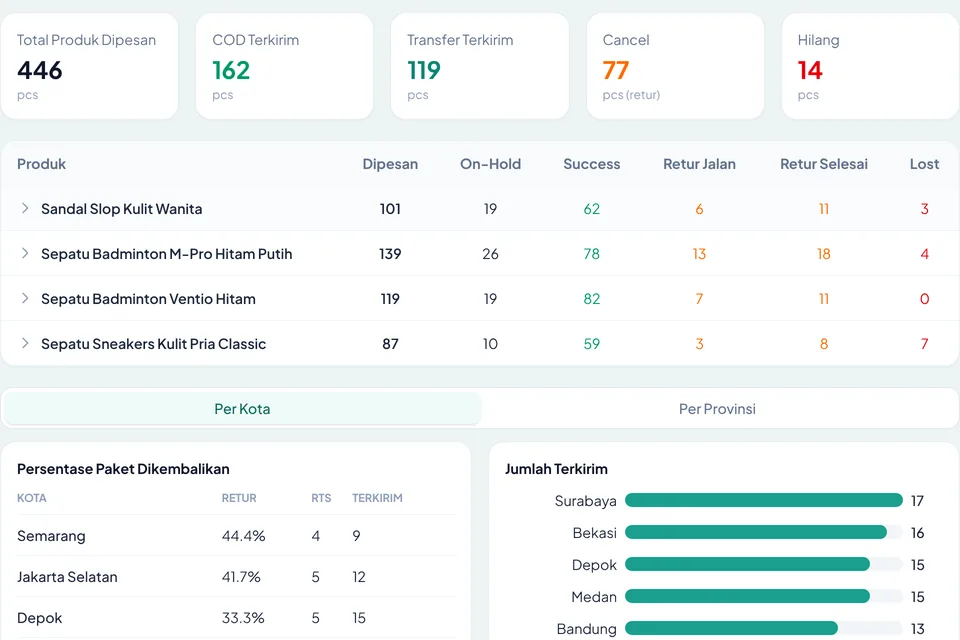
Task: Click the Dipesan value 87
Action: [x=390, y=344]
